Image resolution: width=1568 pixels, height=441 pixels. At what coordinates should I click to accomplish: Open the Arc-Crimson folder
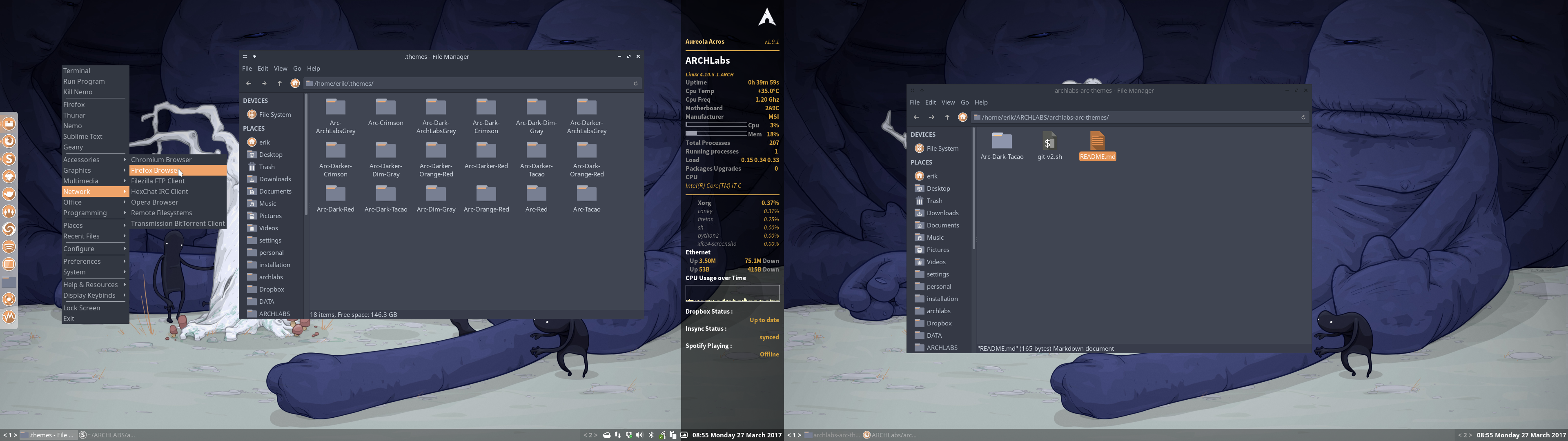(385, 112)
